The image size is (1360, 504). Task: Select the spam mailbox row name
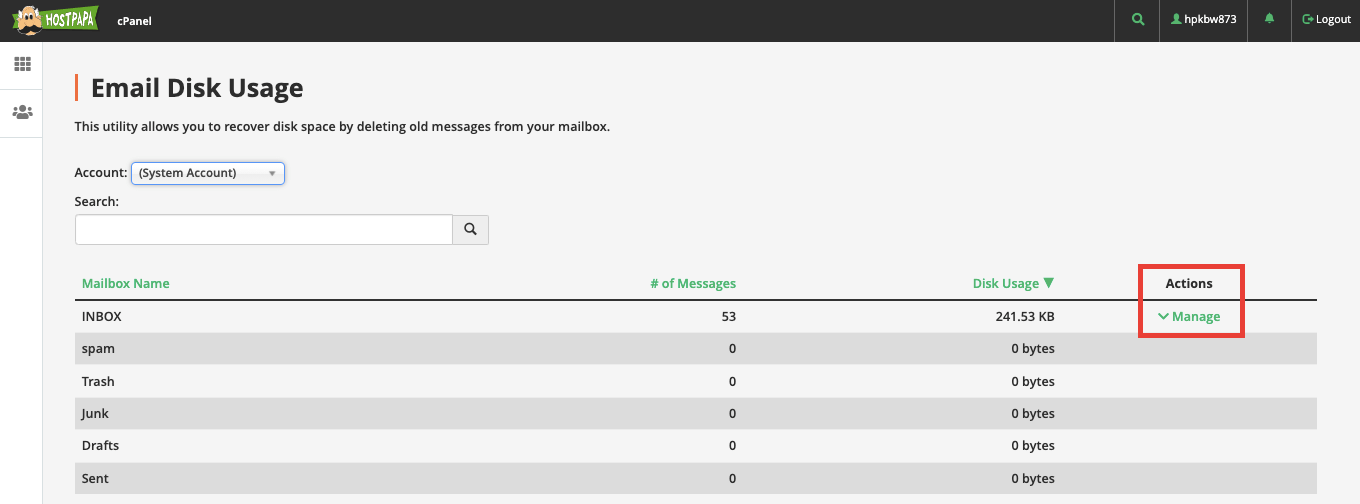coord(98,349)
